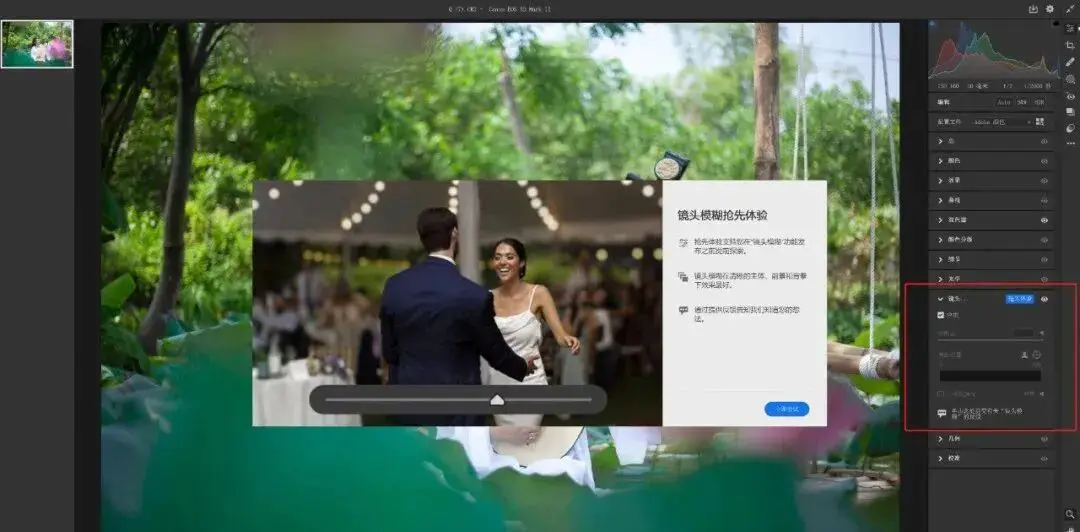The image size is (1080, 532).
Task: Select the Healing brush tool
Action: point(1070,62)
